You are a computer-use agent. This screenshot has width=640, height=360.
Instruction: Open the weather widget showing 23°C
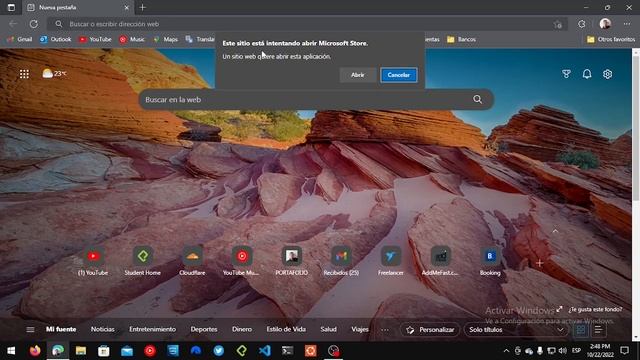point(54,73)
